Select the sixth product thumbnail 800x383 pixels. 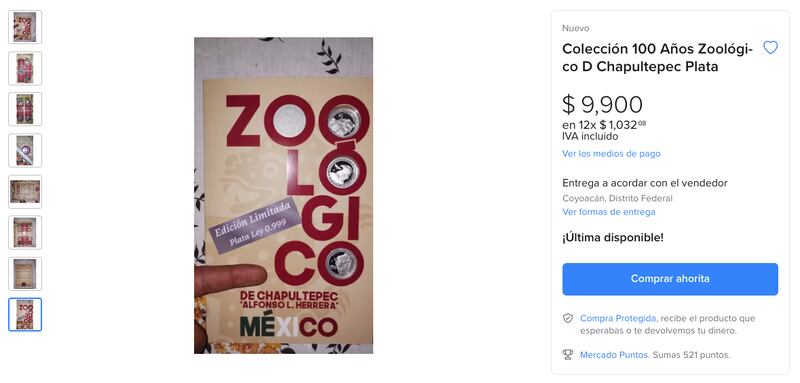click(25, 233)
